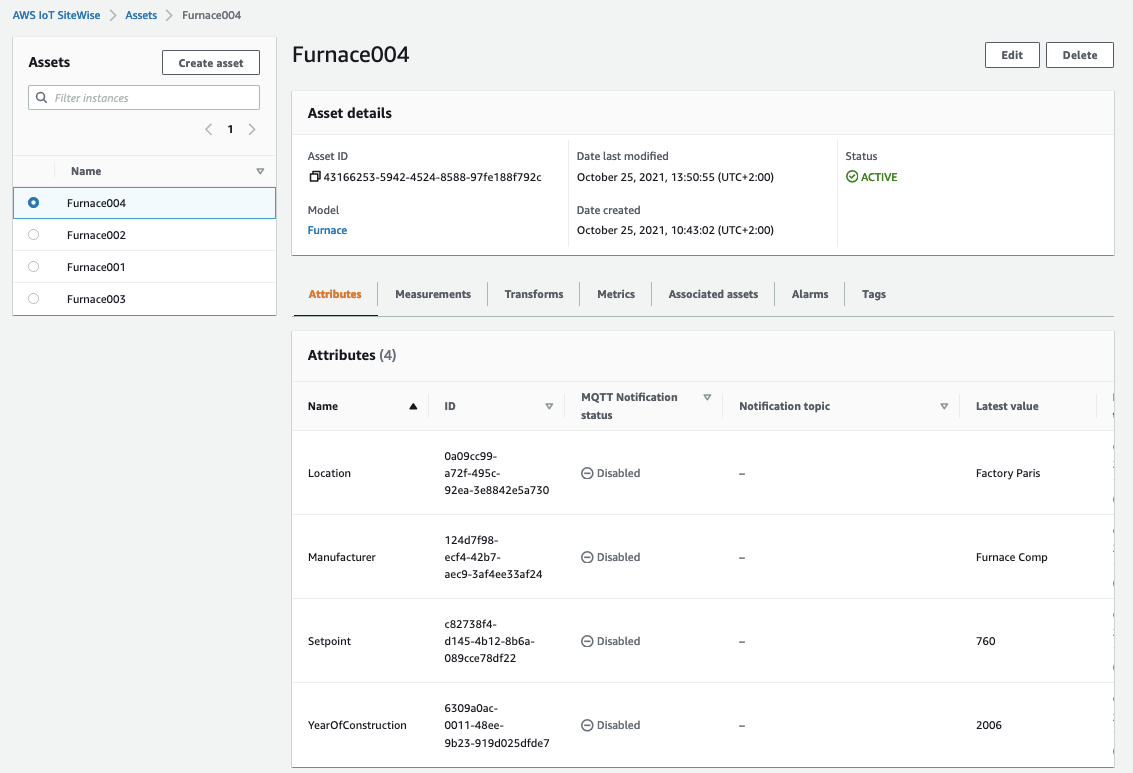Click the next page arrow in Assets pagination
The image size is (1133, 773).
point(252,129)
